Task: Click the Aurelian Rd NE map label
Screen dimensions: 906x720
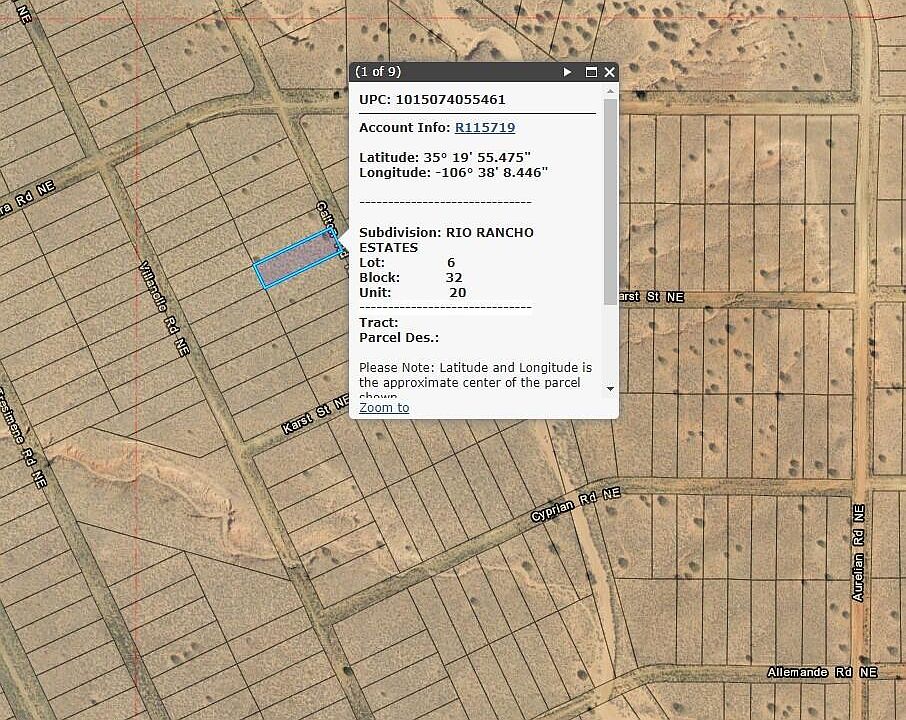Action: [x=858, y=553]
